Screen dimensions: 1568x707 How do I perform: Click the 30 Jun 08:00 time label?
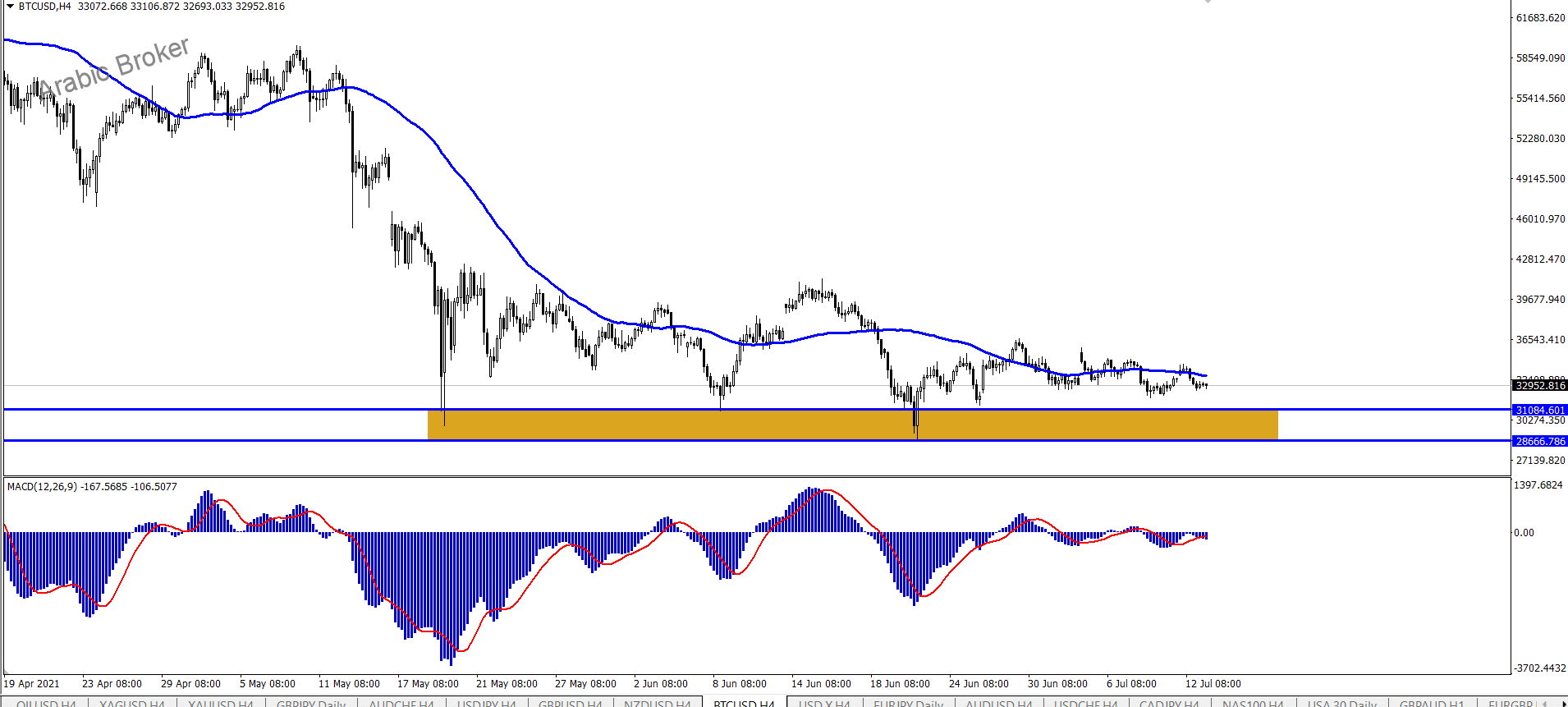[1057, 683]
